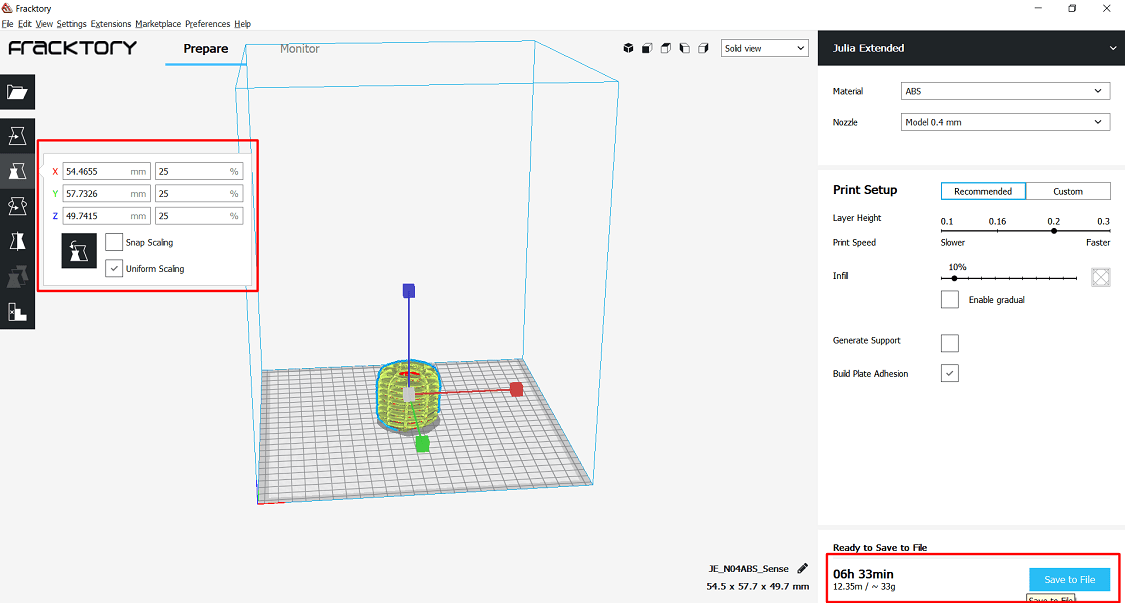Click the infill pattern preview icon
This screenshot has width=1125, height=603.
click(x=1101, y=277)
